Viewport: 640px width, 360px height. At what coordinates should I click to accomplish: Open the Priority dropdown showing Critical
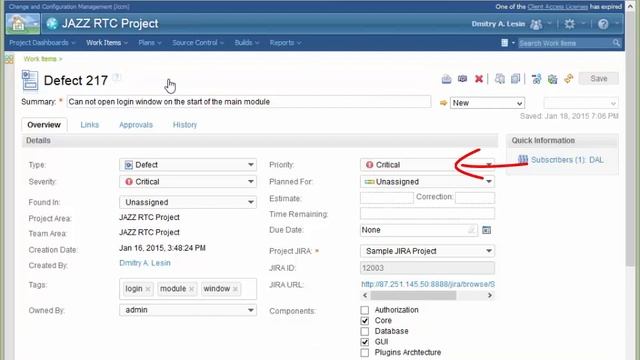pyautogui.click(x=427, y=165)
